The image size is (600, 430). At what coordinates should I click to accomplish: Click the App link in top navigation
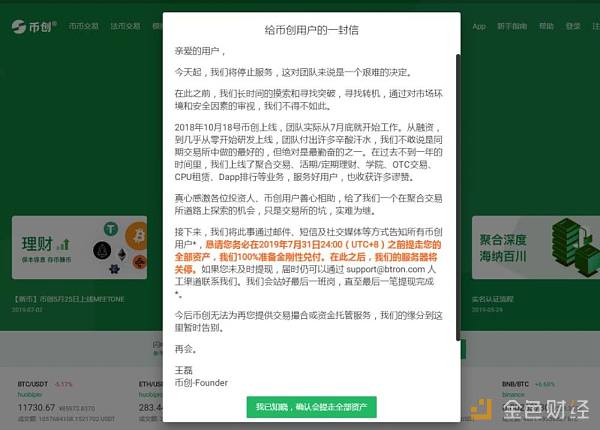tap(479, 26)
